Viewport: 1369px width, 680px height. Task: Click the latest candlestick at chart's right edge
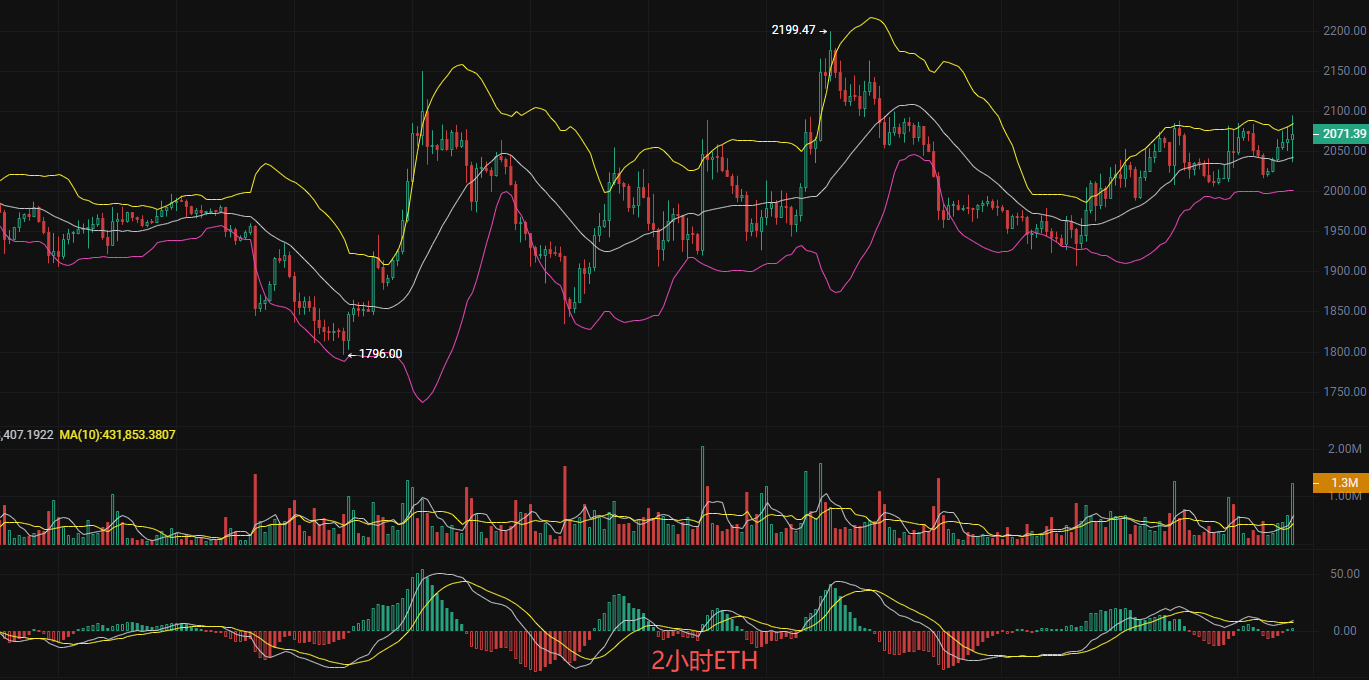click(1292, 135)
